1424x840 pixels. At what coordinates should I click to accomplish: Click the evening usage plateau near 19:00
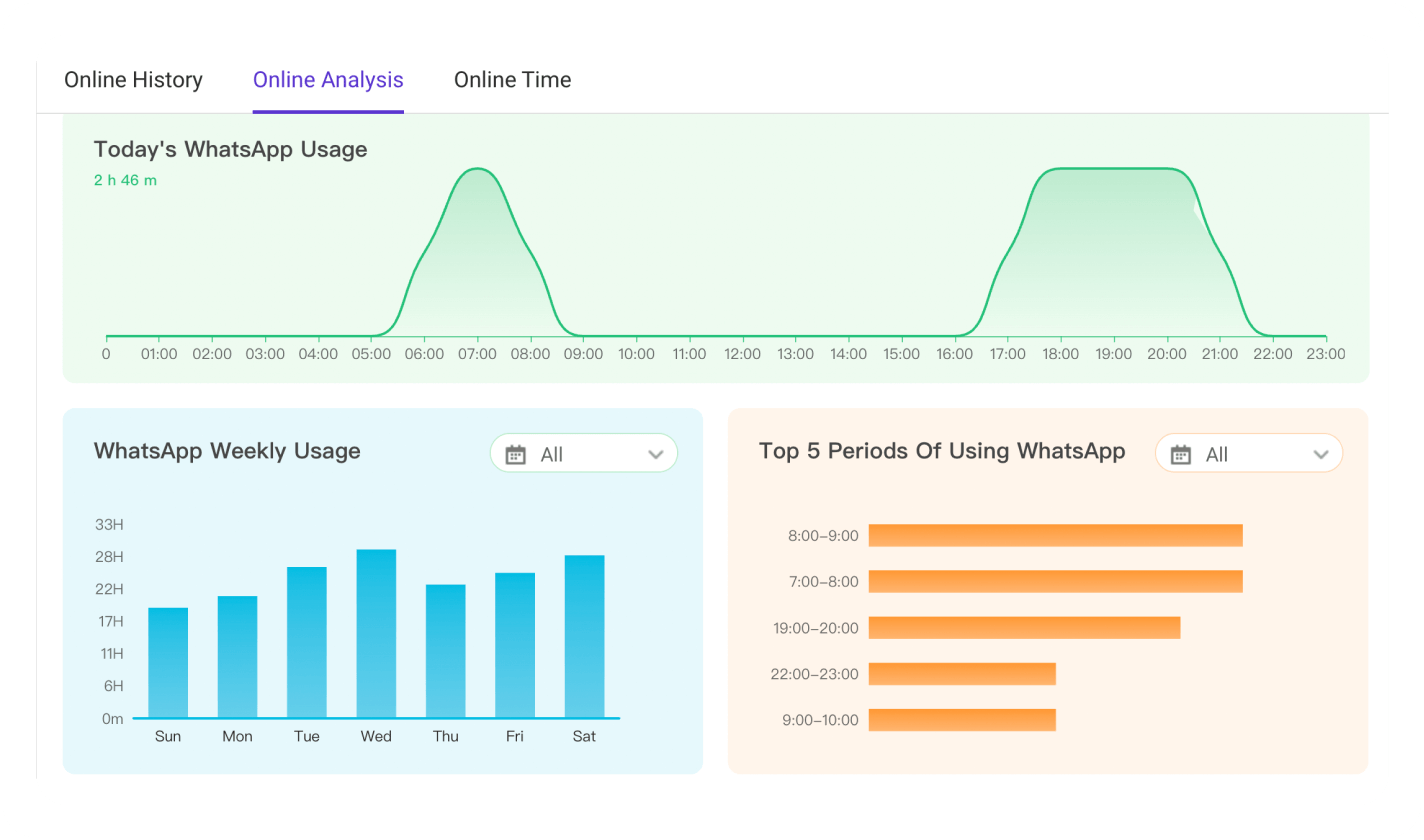(x=1113, y=170)
